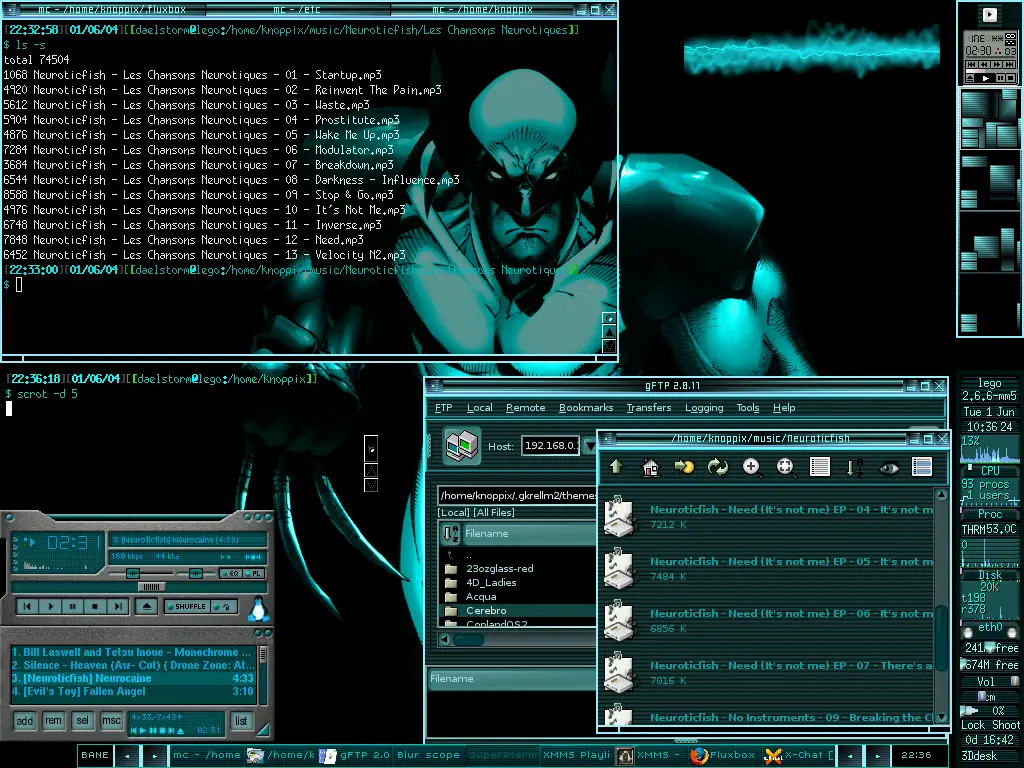
Task: Click the gFTP Host address field
Action: [x=551, y=445]
